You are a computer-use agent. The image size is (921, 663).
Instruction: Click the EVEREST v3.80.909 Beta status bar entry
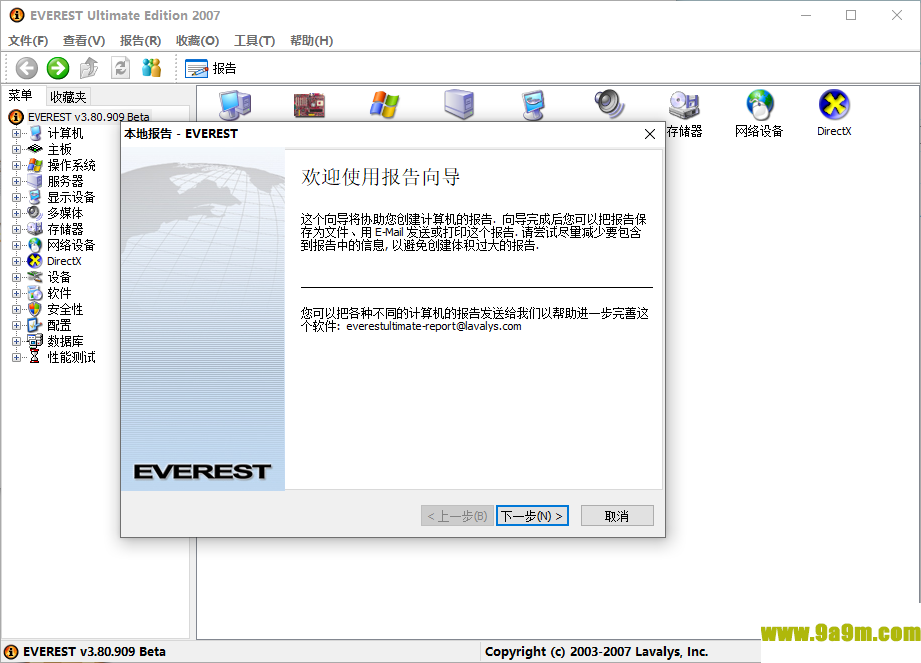click(94, 651)
